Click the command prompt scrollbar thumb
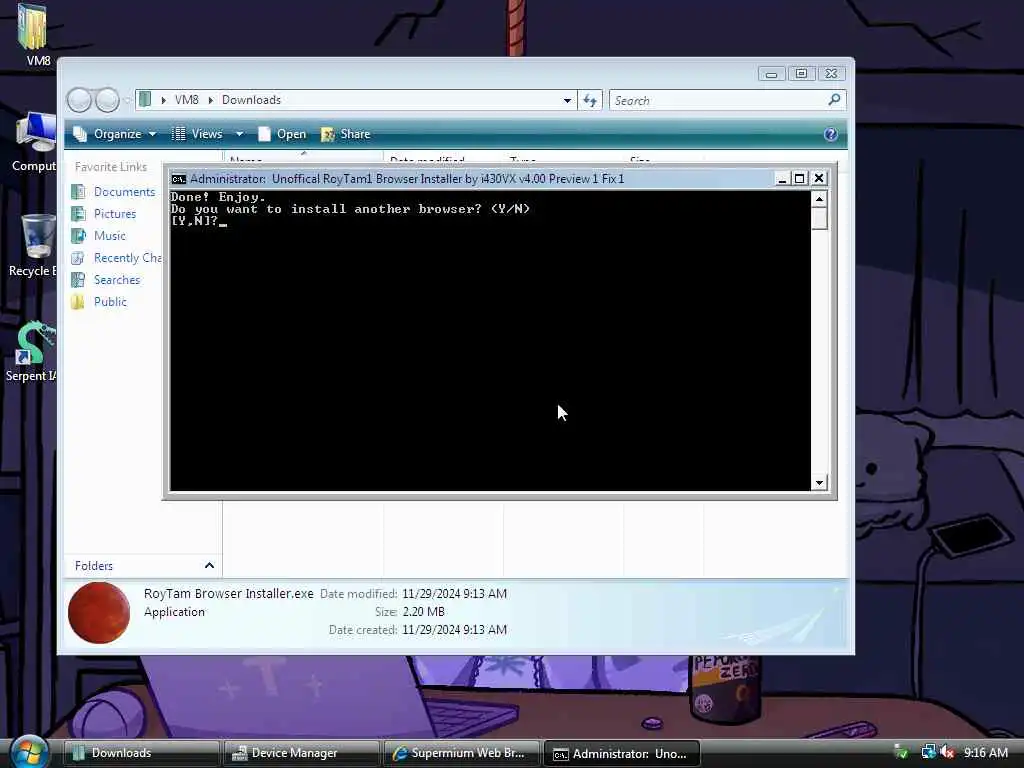The width and height of the screenshot is (1024, 768). (819, 219)
